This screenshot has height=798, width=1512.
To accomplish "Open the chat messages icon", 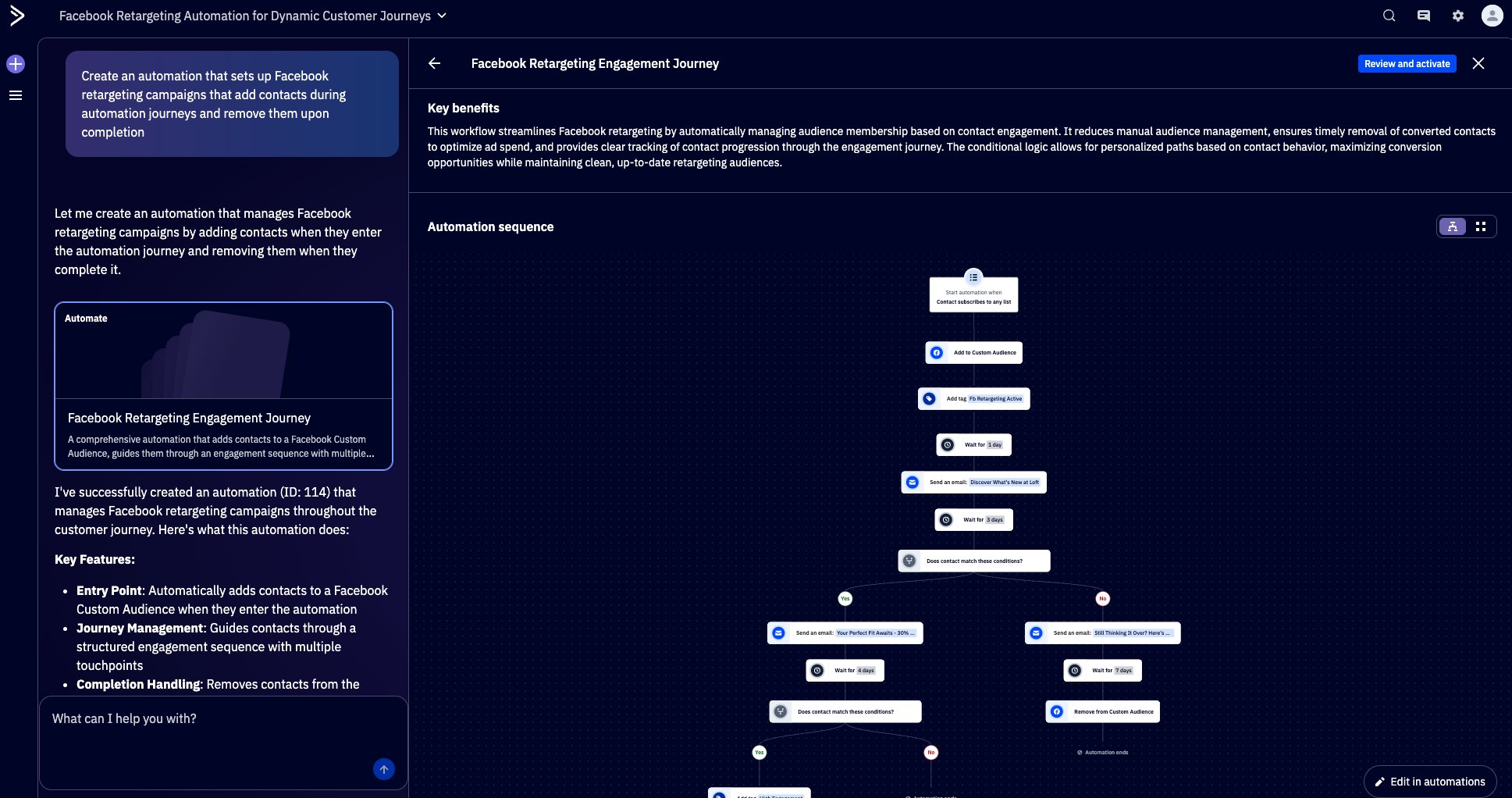I will pos(1423,16).
